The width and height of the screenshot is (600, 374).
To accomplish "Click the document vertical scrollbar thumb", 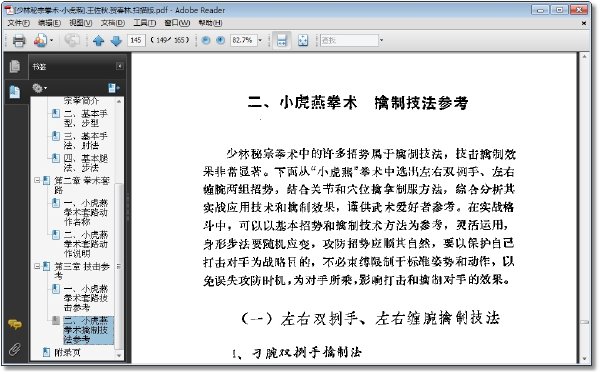I will 584,322.
